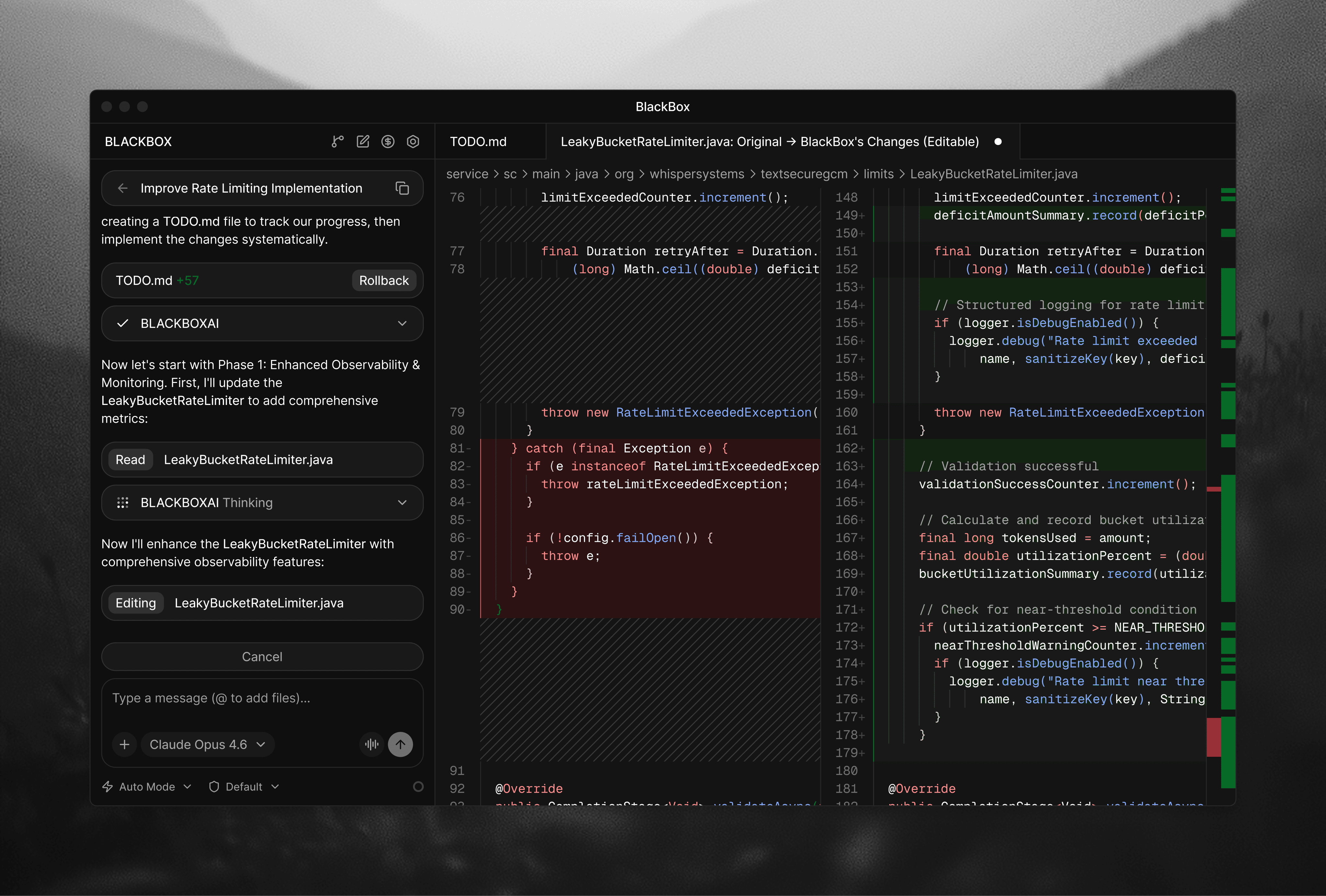Click the back arrow beside Improve Rate Limiting
The width and height of the screenshot is (1326, 896).
tap(122, 188)
